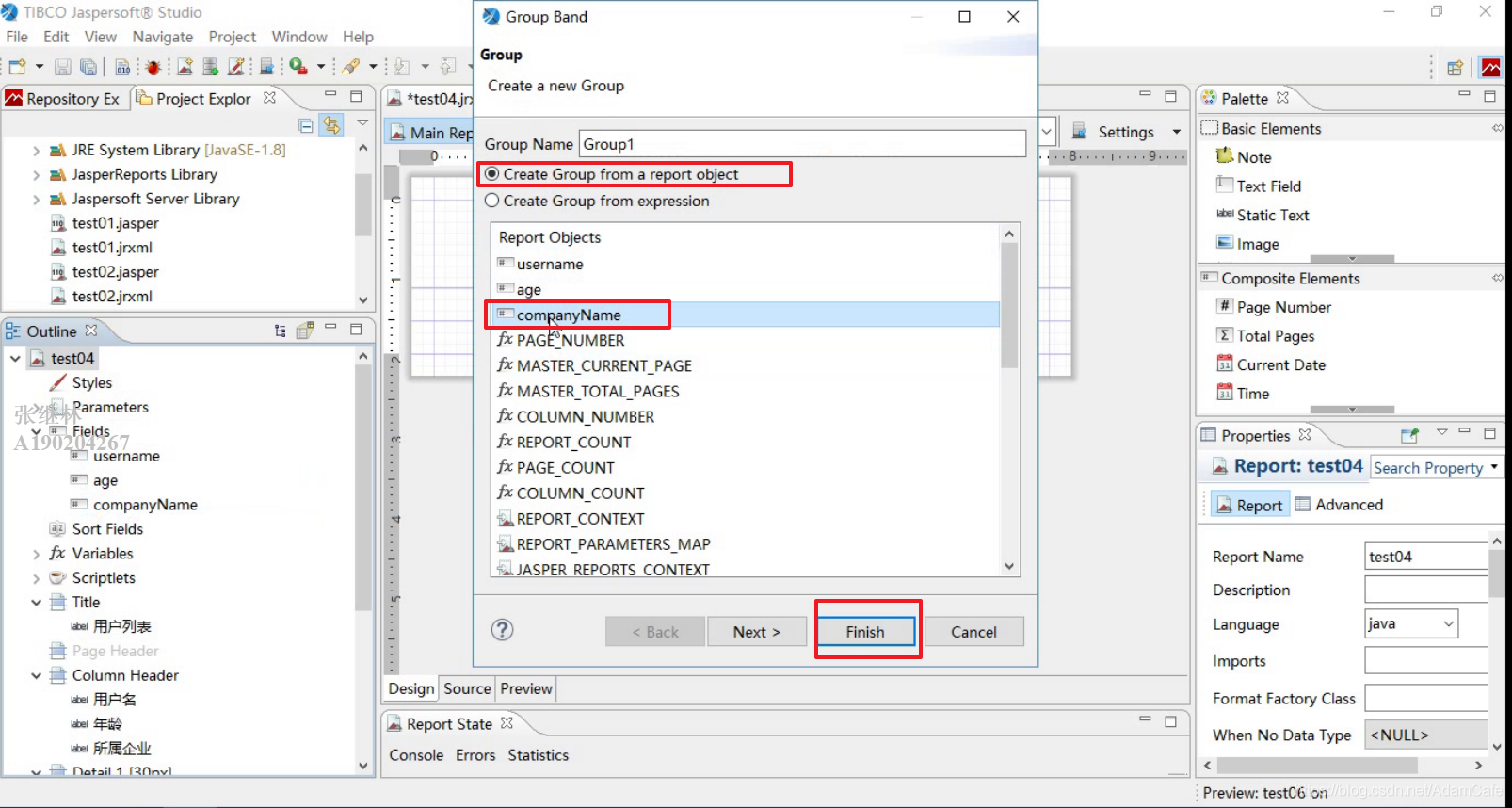The width and height of the screenshot is (1512, 808).
Task: Switch to the Preview editor tab
Action: 526,688
